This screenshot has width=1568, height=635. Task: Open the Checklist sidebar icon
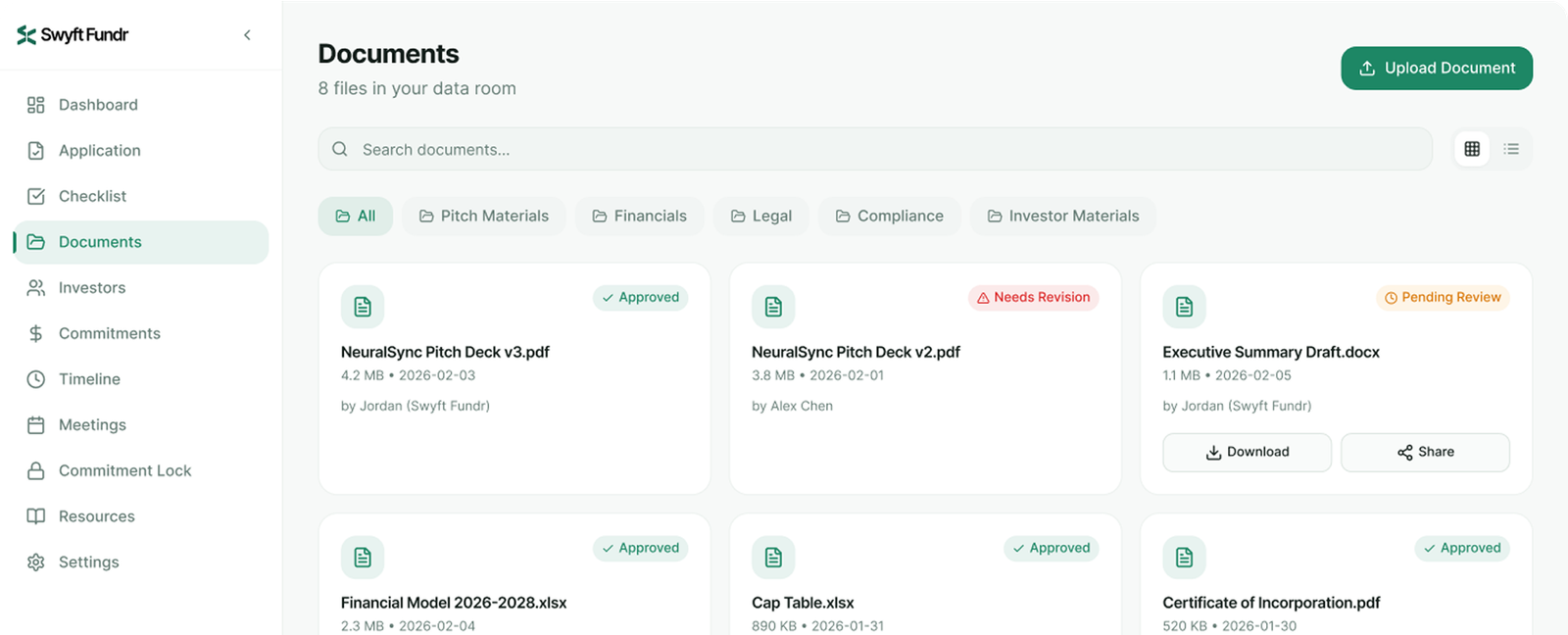(36, 196)
